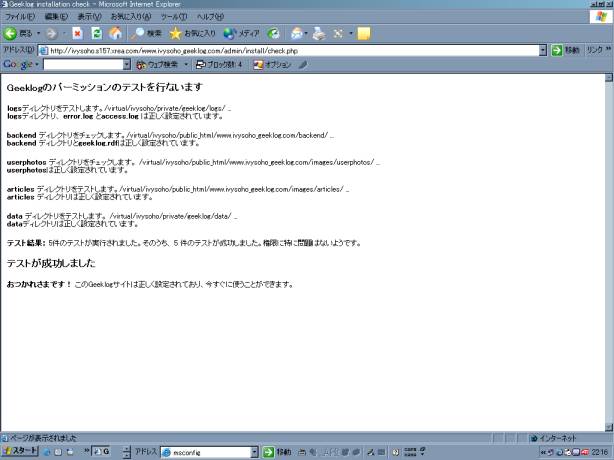Screen dimensions: 614x460
Task: Click the Print icon
Action: (319, 34)
